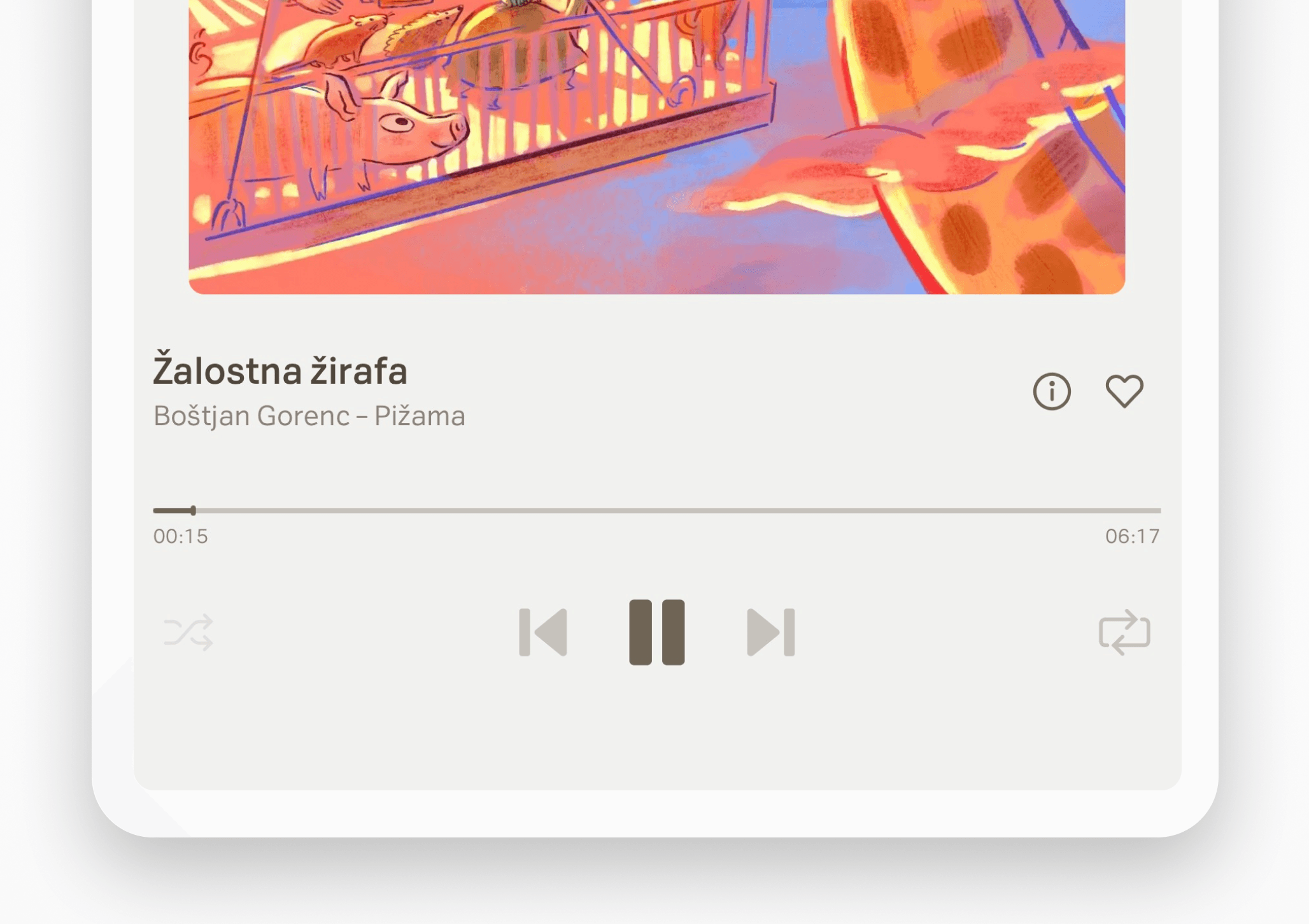Seek to the very start of the progress bar
This screenshot has height=924, width=1309.
[x=155, y=510]
